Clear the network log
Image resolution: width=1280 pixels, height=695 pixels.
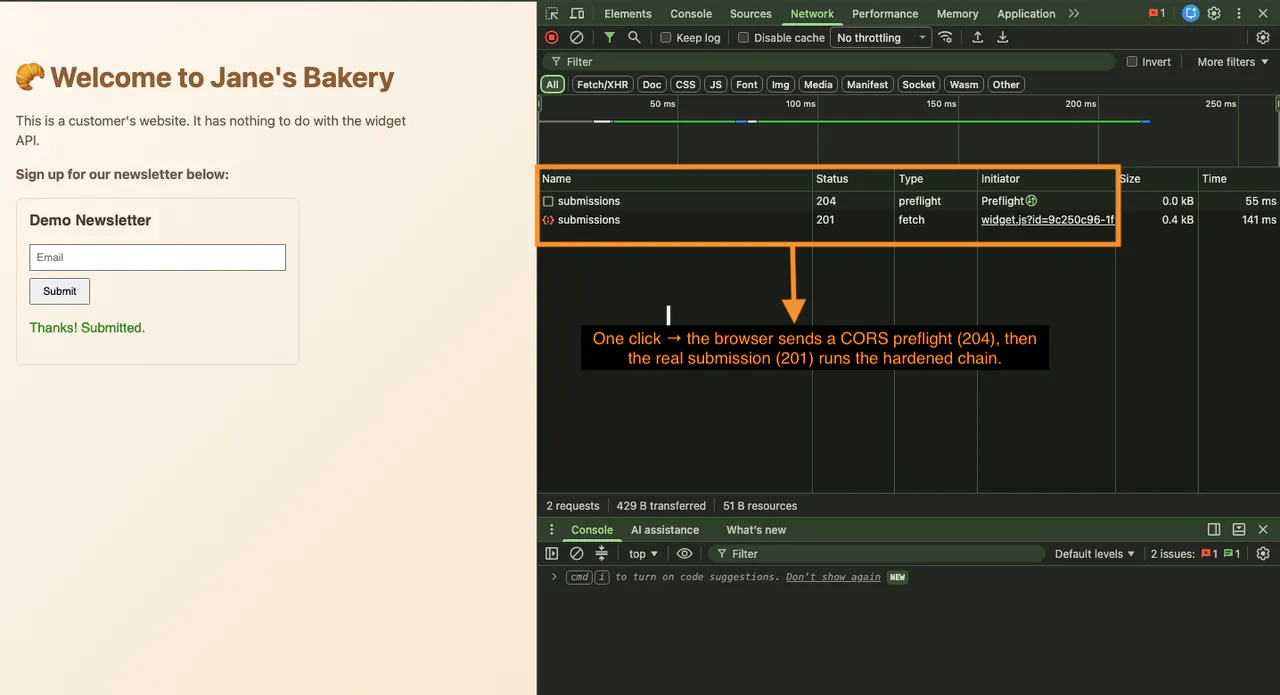pyautogui.click(x=577, y=38)
